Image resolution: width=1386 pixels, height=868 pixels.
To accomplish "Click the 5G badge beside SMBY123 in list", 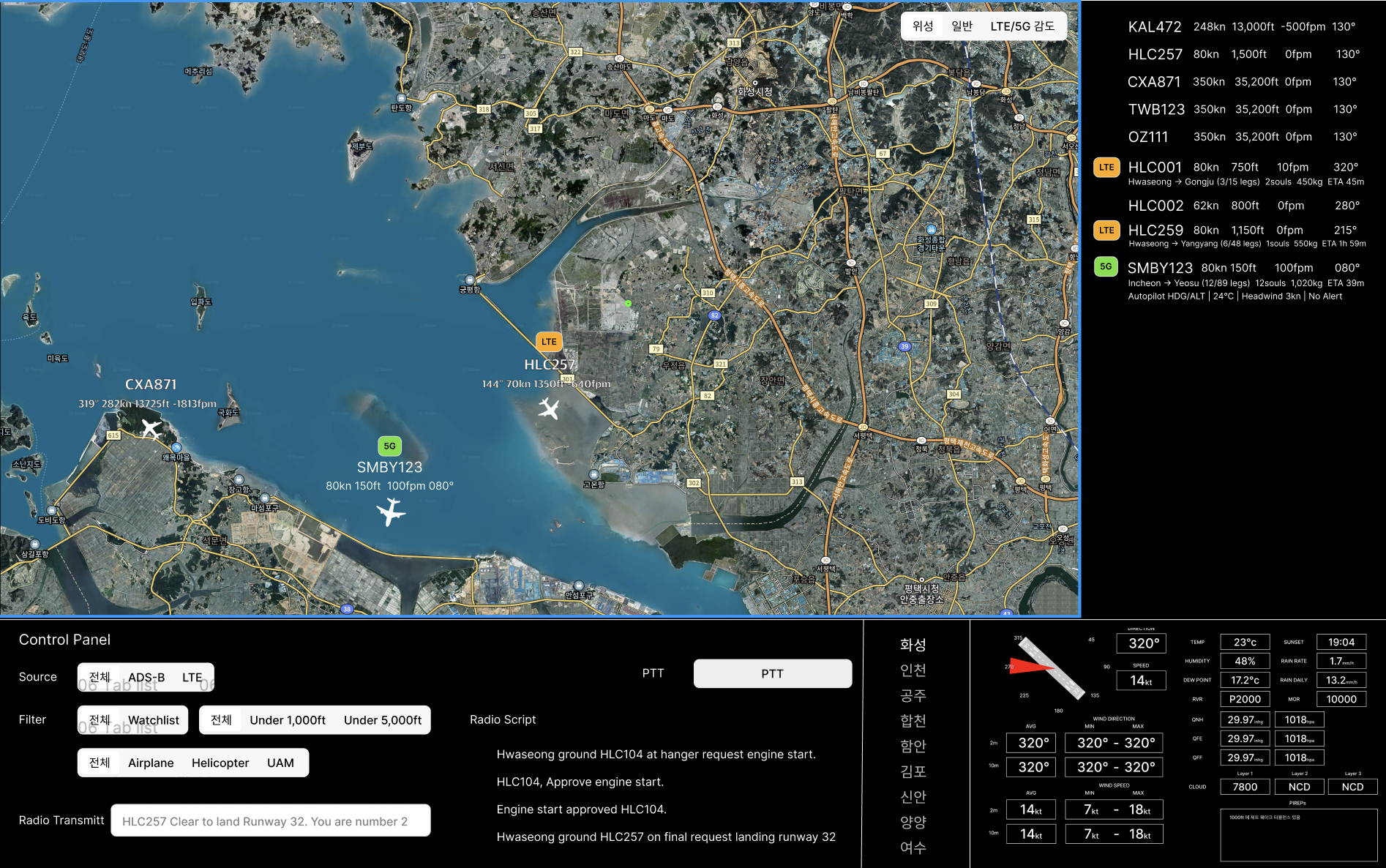I will pyautogui.click(x=1106, y=267).
